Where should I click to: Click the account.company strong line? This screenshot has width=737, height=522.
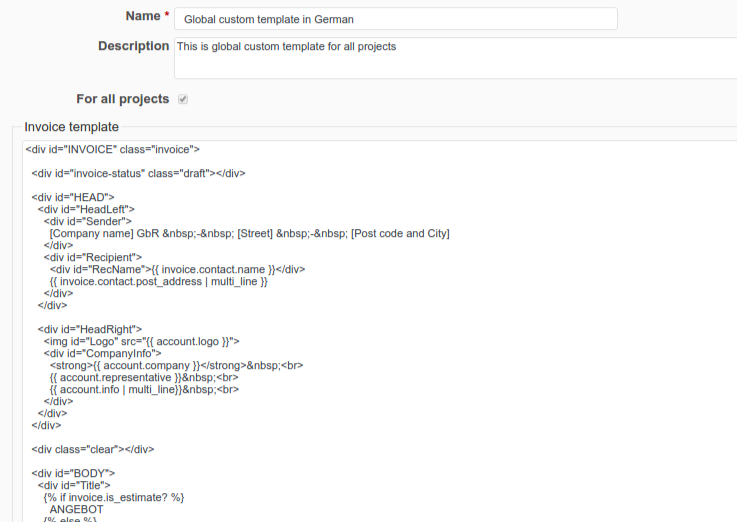175,365
